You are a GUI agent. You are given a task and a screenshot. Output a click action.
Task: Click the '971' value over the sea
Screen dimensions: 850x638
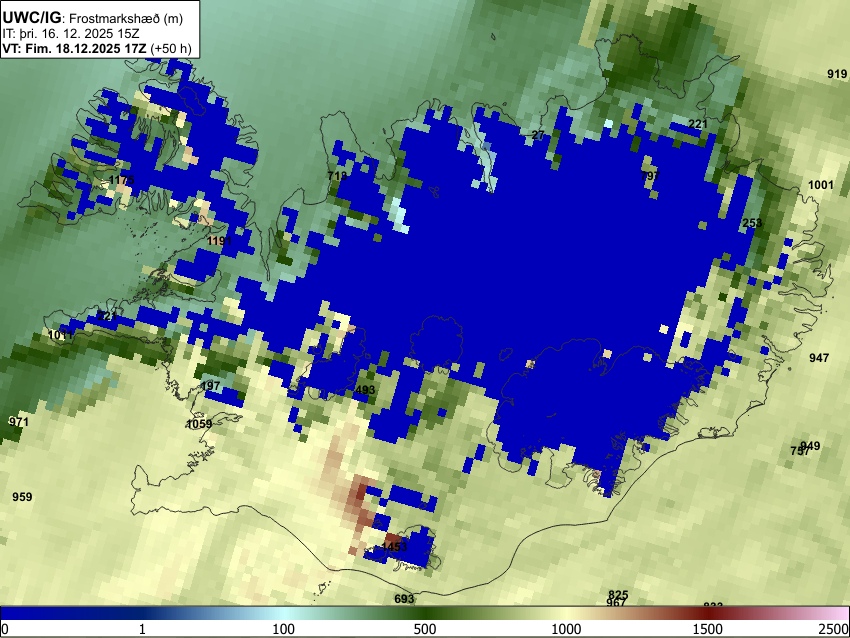(18, 422)
